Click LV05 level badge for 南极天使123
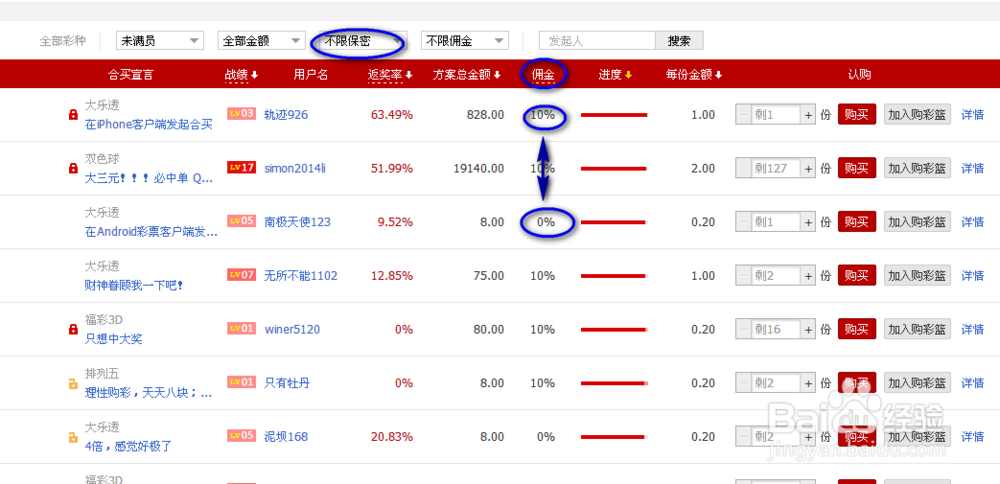The height and width of the screenshot is (484, 1000). tap(242, 221)
